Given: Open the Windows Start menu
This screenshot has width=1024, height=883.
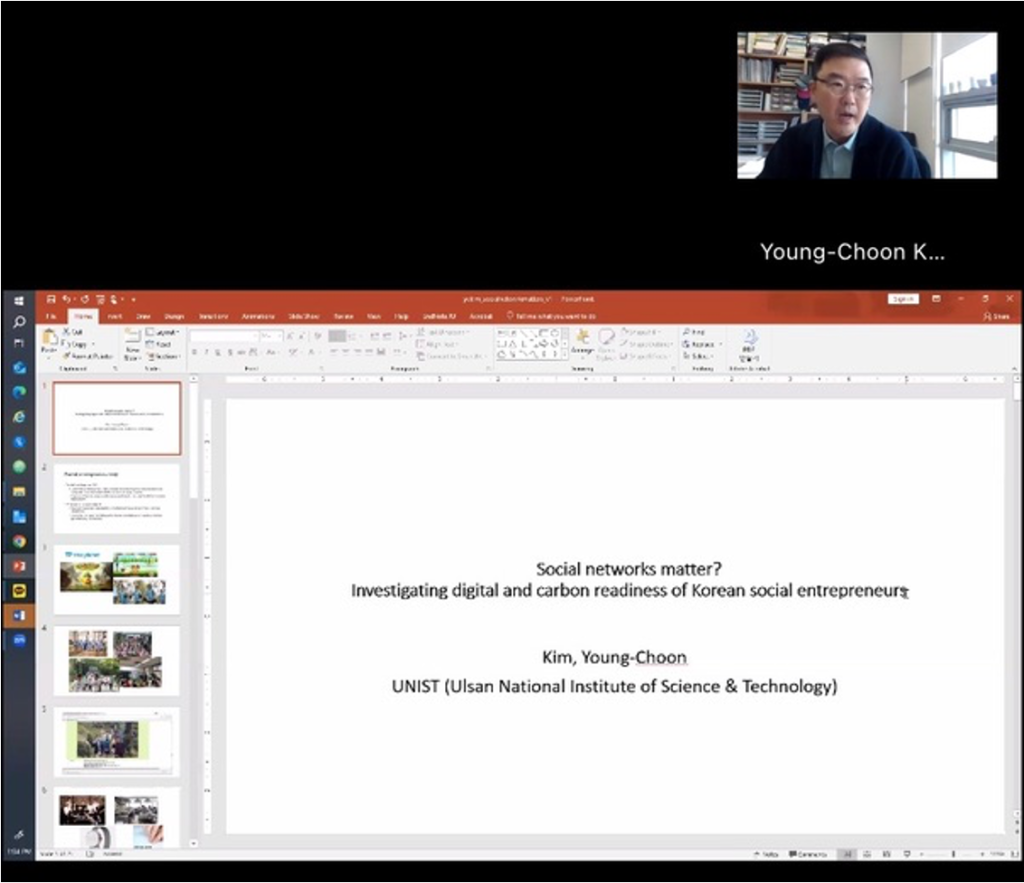Looking at the screenshot, I should pos(19,300).
